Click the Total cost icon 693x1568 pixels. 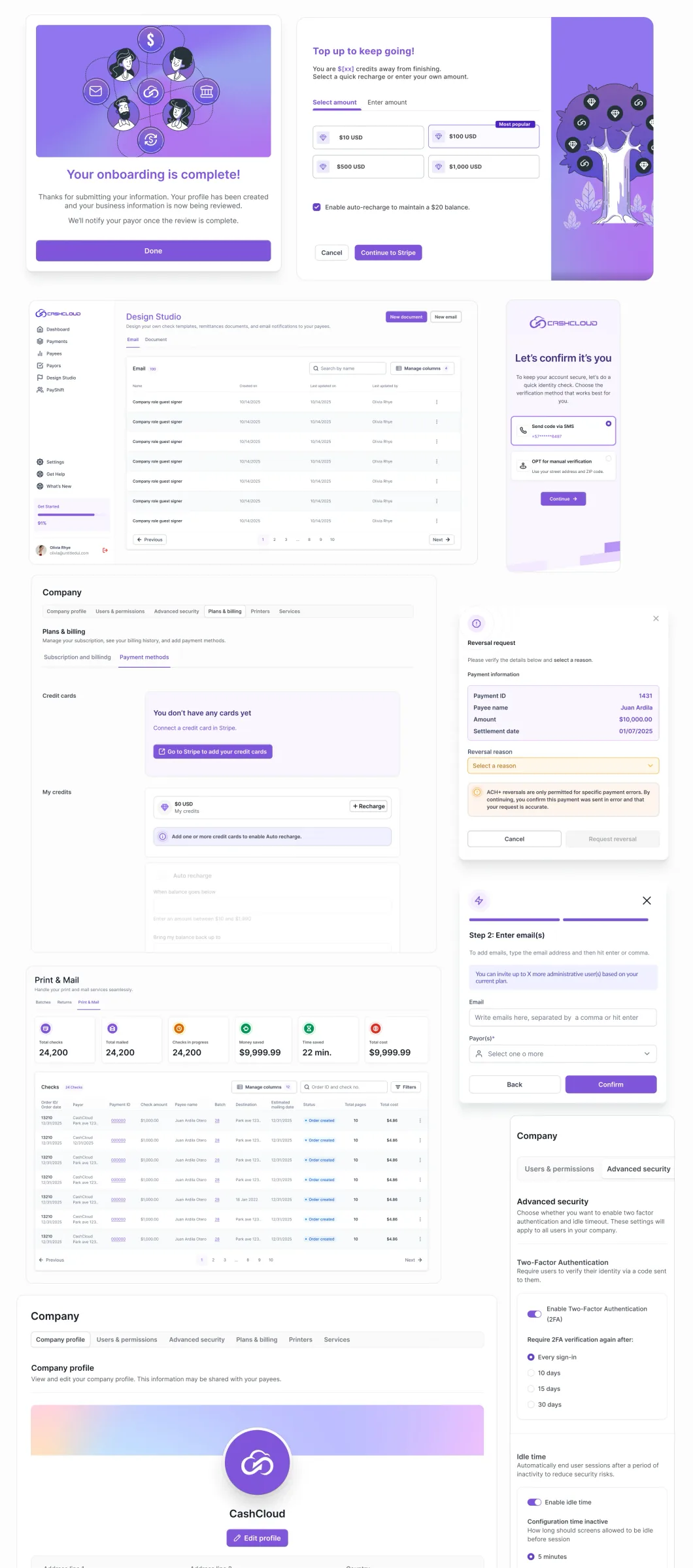[376, 1028]
